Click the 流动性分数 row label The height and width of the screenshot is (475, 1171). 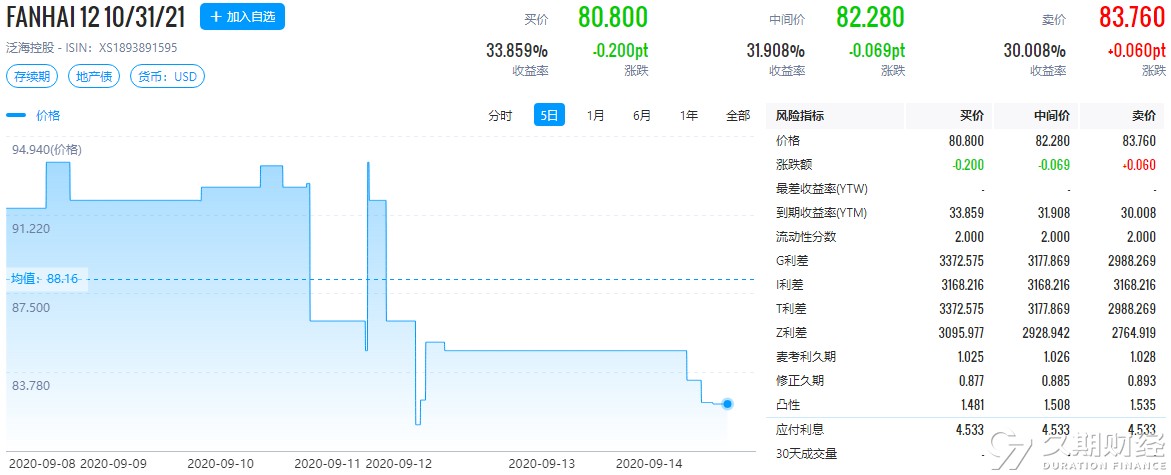click(x=807, y=237)
